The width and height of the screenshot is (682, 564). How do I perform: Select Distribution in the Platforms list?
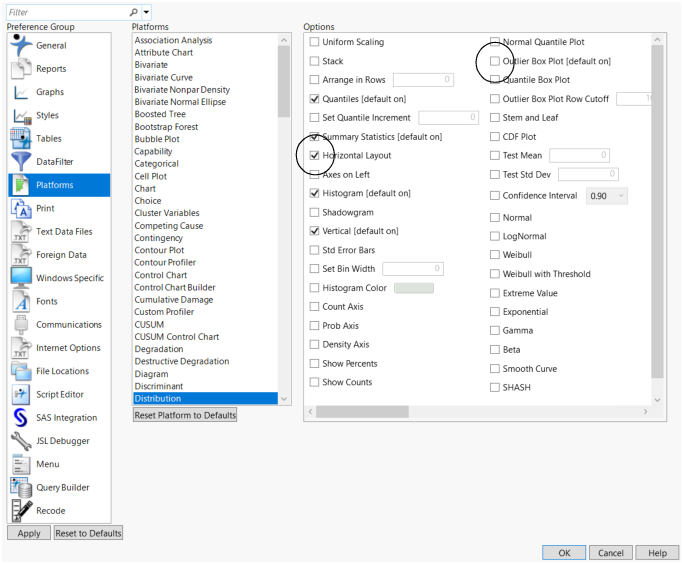[x=206, y=398]
